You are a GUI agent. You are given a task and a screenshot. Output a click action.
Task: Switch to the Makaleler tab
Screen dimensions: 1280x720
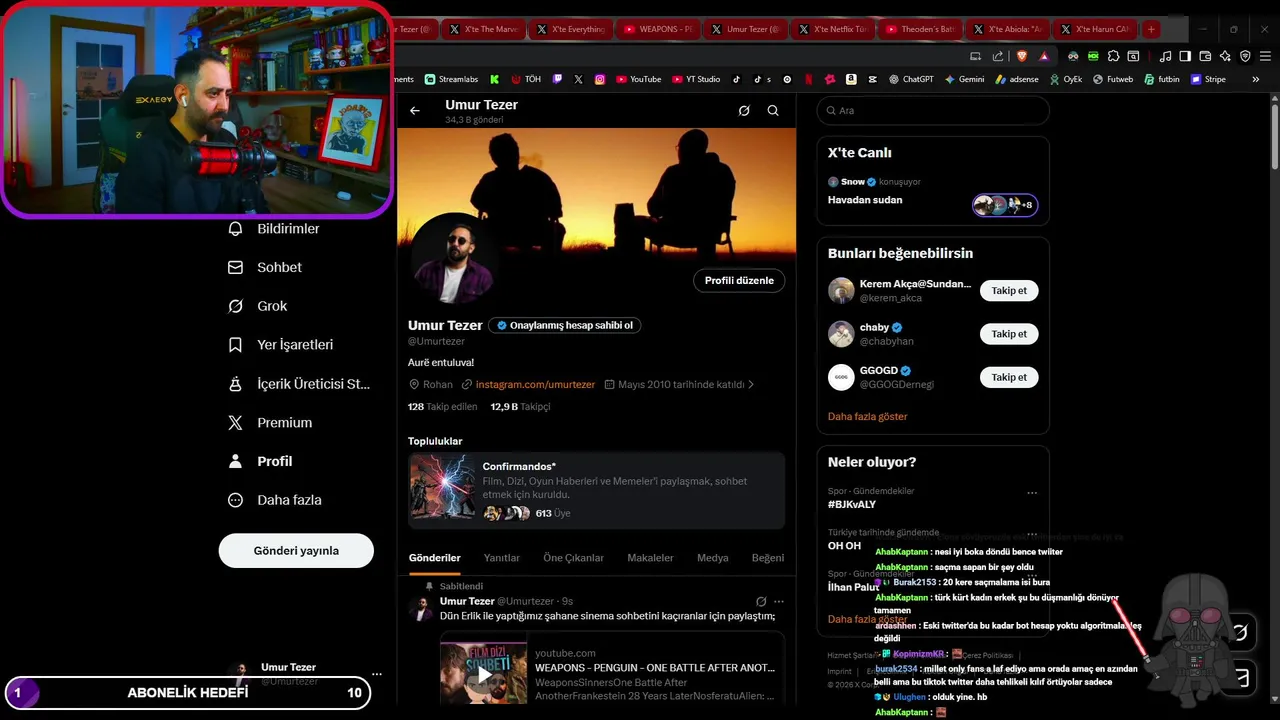[x=650, y=558]
